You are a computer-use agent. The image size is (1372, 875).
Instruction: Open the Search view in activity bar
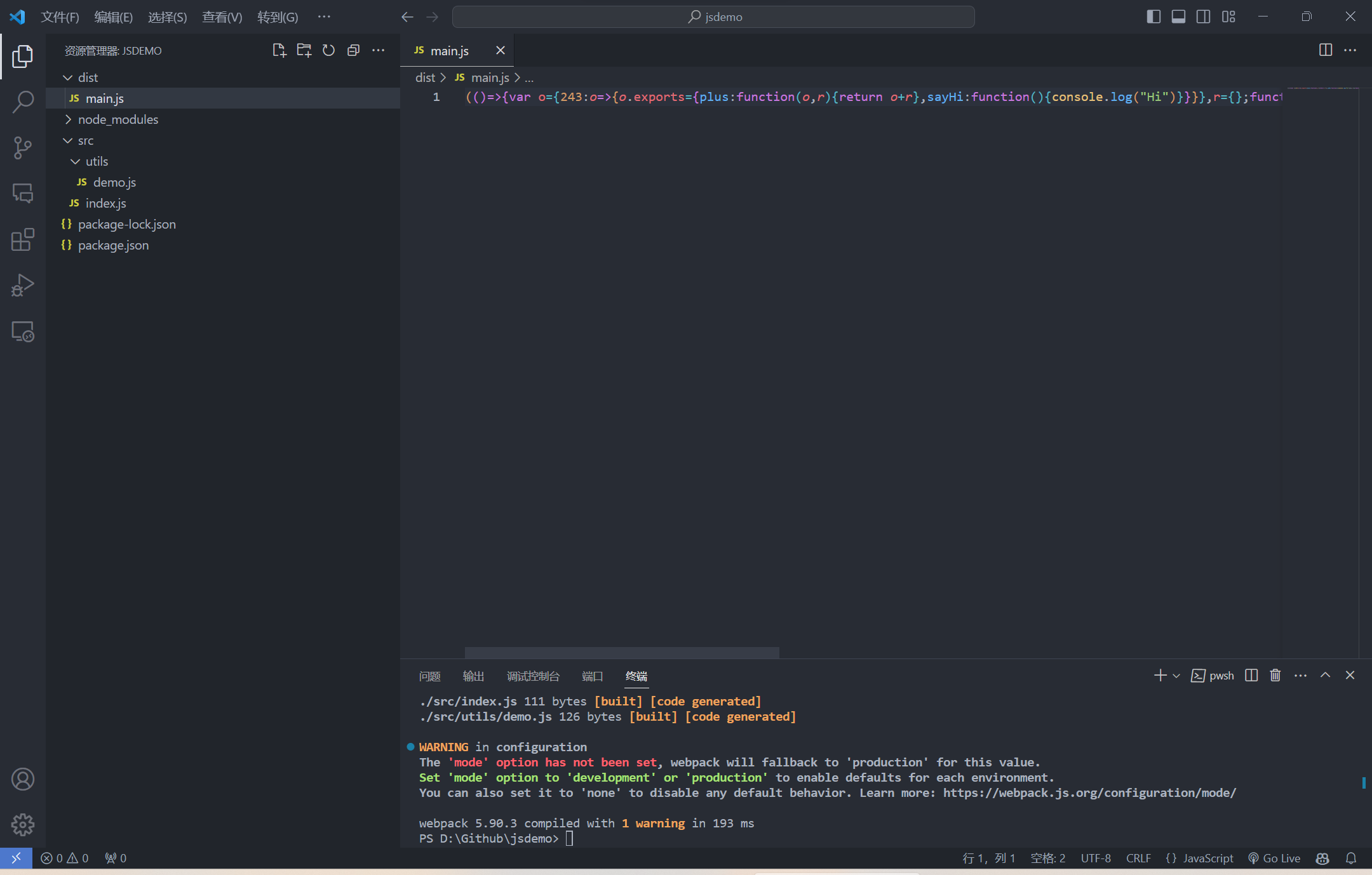[x=23, y=102]
